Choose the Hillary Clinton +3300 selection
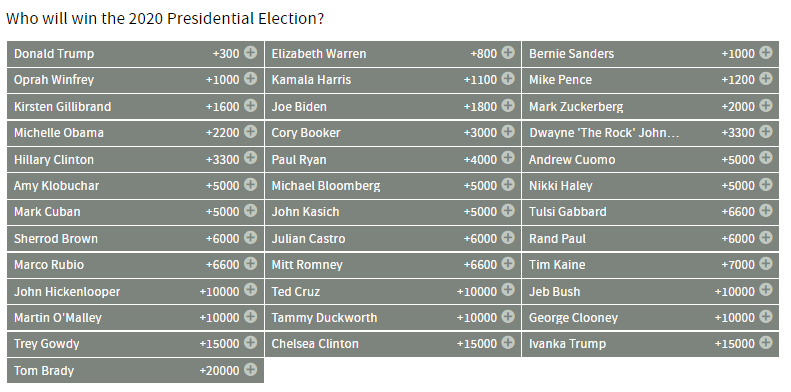The width and height of the screenshot is (791, 392). click(135, 159)
